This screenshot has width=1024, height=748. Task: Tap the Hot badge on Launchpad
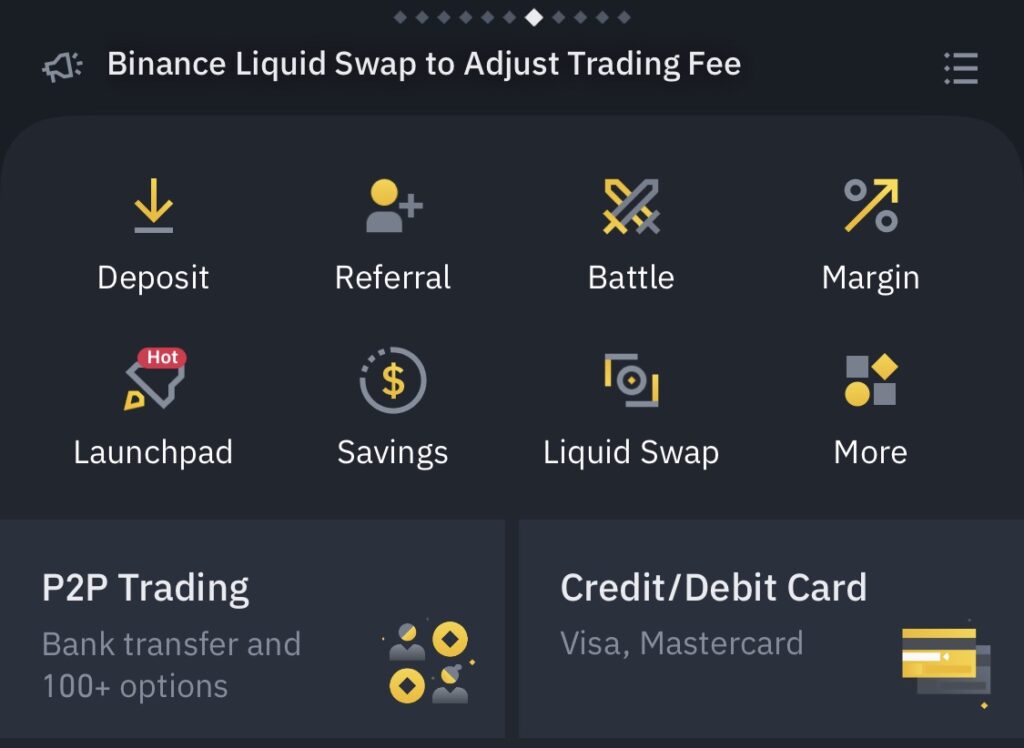162,357
